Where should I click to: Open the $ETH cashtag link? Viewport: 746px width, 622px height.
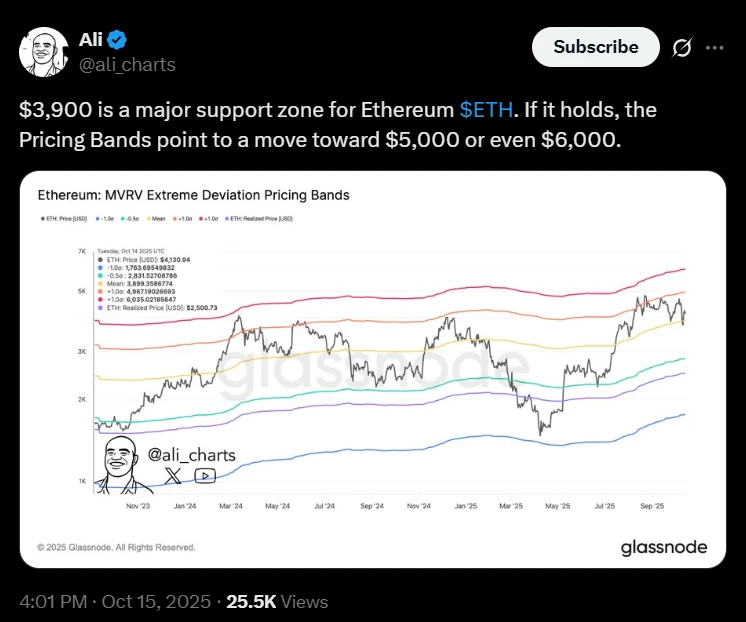[x=485, y=109]
